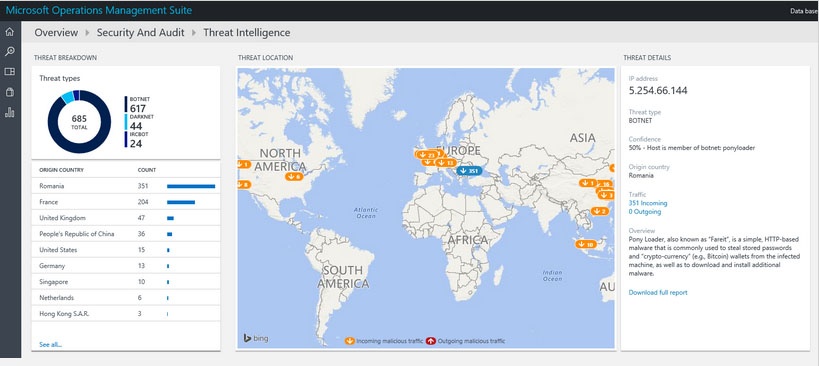This screenshot has width=819, height=366.
Task: Click the THREAT BREAKDOWN section header
Action: point(65,57)
